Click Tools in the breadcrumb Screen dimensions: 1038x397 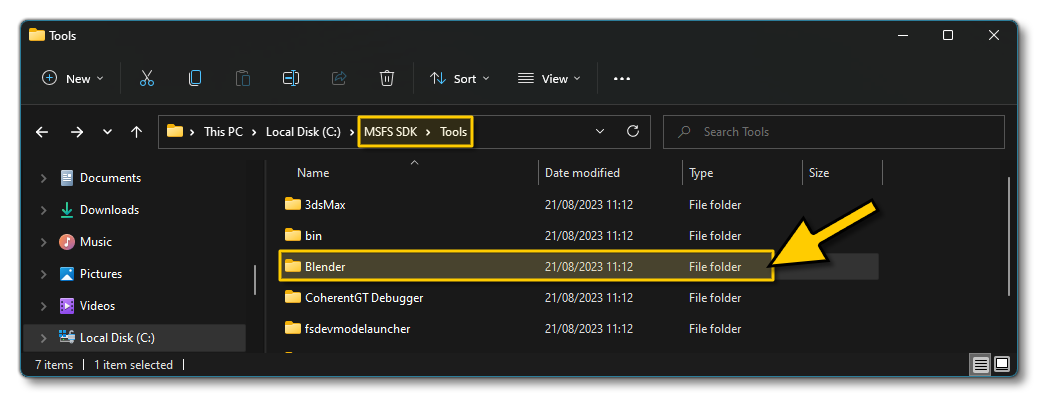point(454,132)
